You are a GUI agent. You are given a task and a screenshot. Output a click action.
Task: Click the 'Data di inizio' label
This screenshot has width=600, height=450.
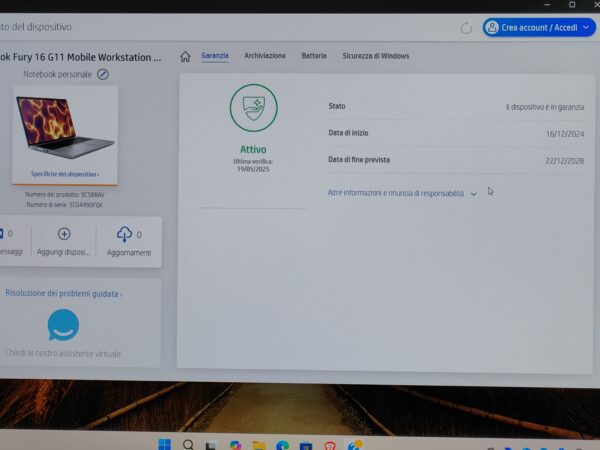(x=348, y=133)
